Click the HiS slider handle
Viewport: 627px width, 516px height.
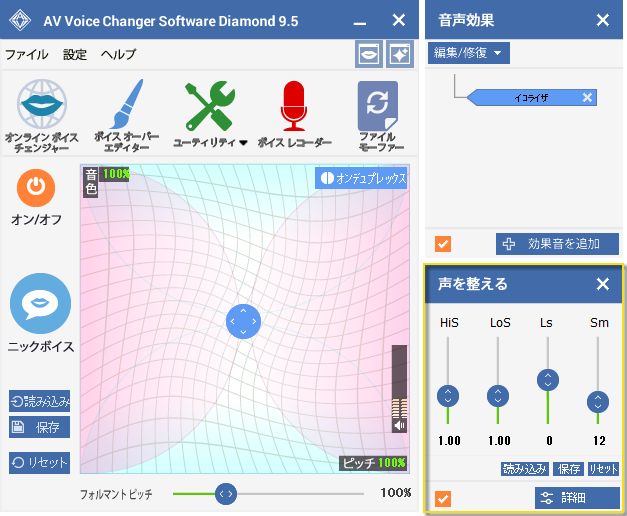pyautogui.click(x=448, y=396)
